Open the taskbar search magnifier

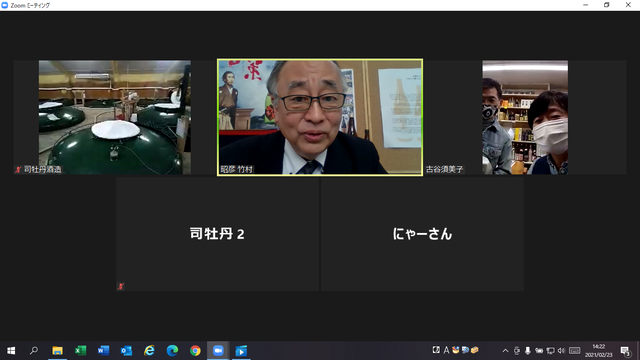pyautogui.click(x=34, y=351)
